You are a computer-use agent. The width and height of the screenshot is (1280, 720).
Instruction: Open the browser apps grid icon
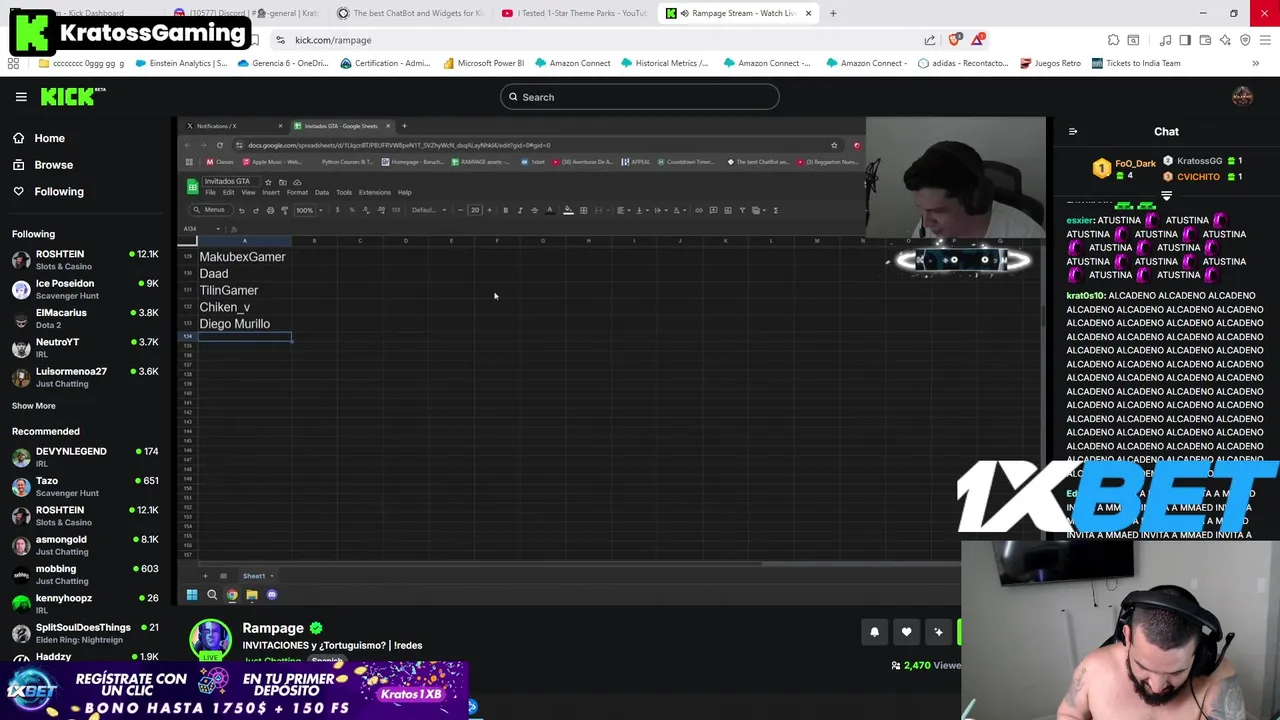13,63
